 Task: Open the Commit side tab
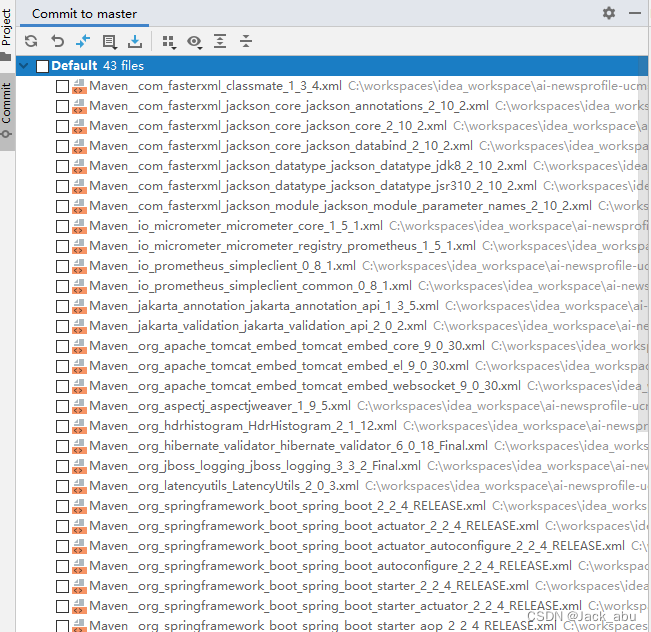click(x=6, y=110)
